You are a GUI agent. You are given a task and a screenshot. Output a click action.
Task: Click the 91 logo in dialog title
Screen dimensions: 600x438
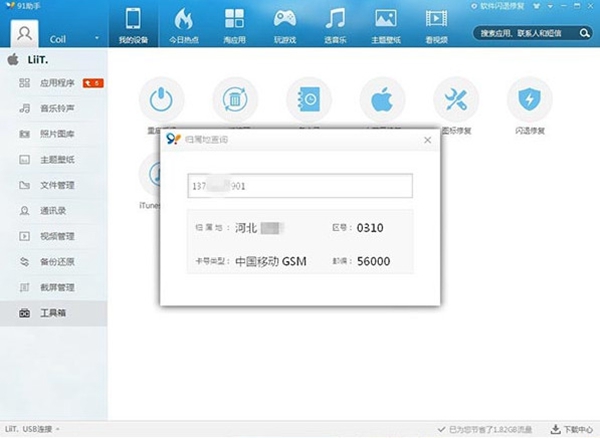point(173,138)
